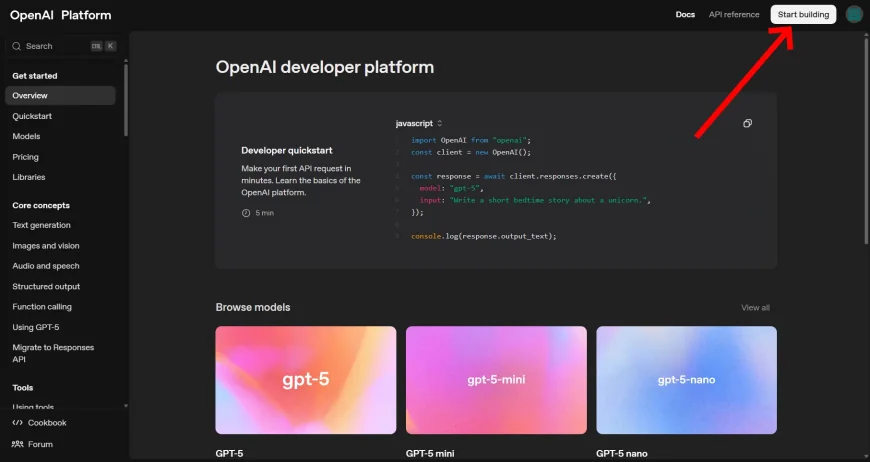Open the Docs tab
Image resolution: width=870 pixels, height=462 pixels.
(x=685, y=15)
